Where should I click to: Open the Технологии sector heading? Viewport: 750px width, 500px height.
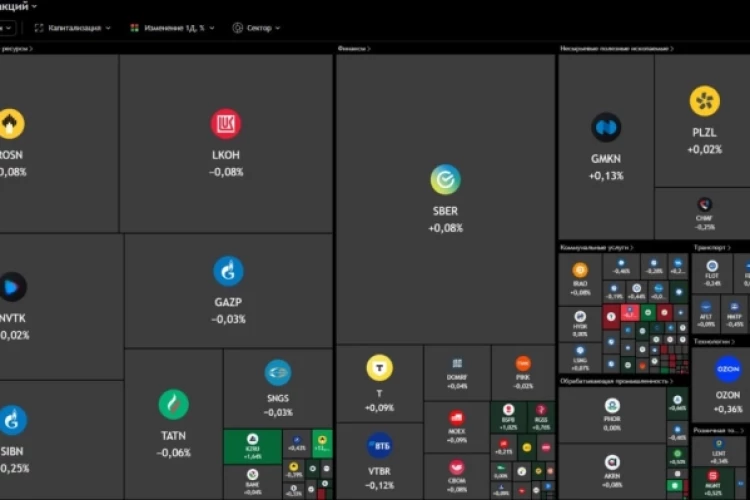point(714,341)
